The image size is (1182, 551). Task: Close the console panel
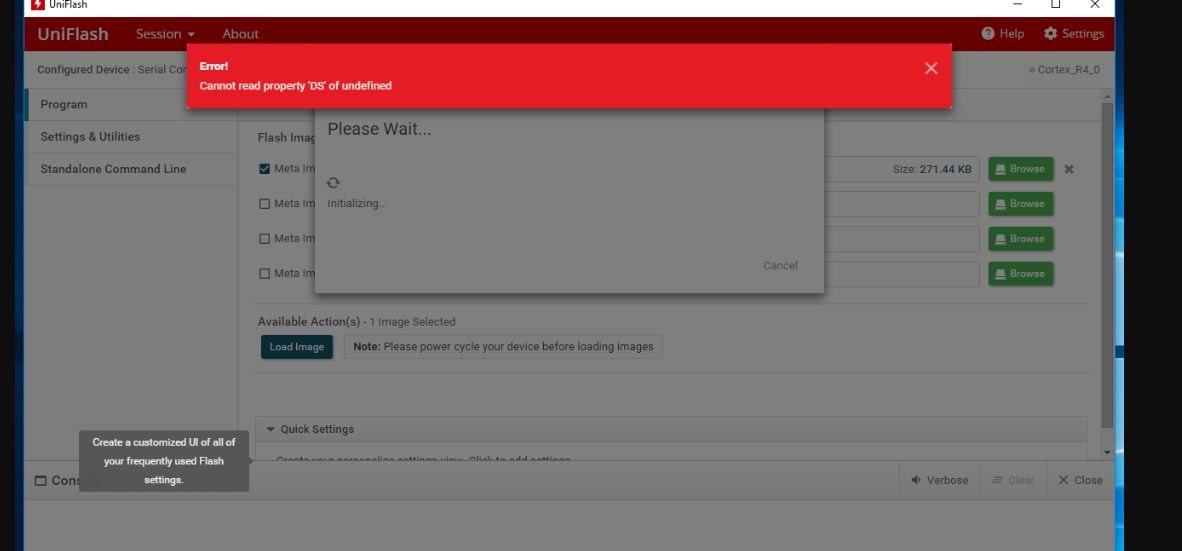tap(1079, 480)
